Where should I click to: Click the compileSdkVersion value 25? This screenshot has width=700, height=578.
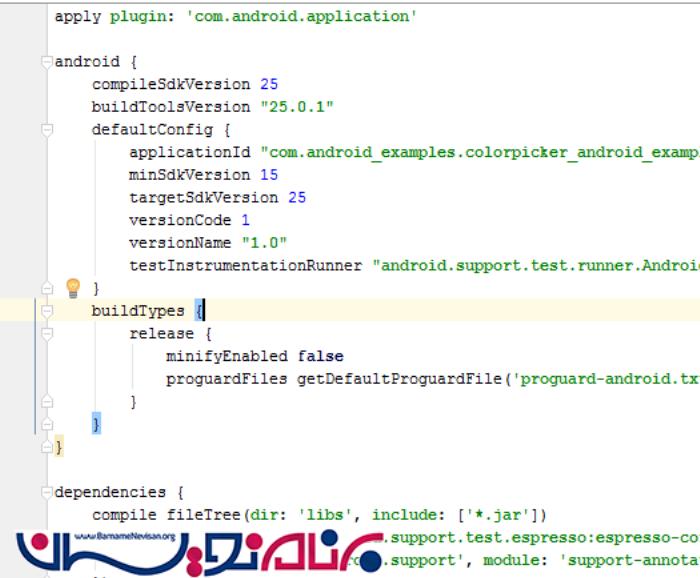[269, 84]
